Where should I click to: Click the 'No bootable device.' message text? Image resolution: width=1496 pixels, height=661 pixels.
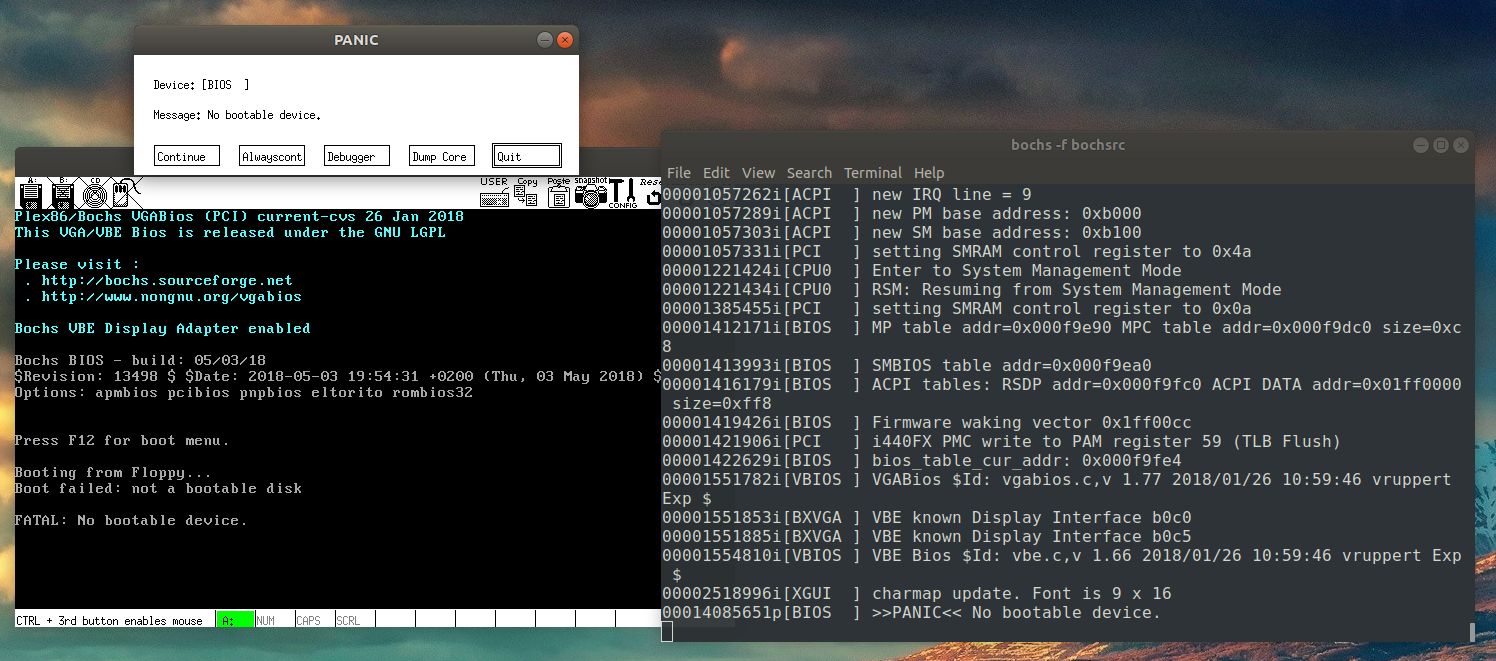click(x=264, y=115)
